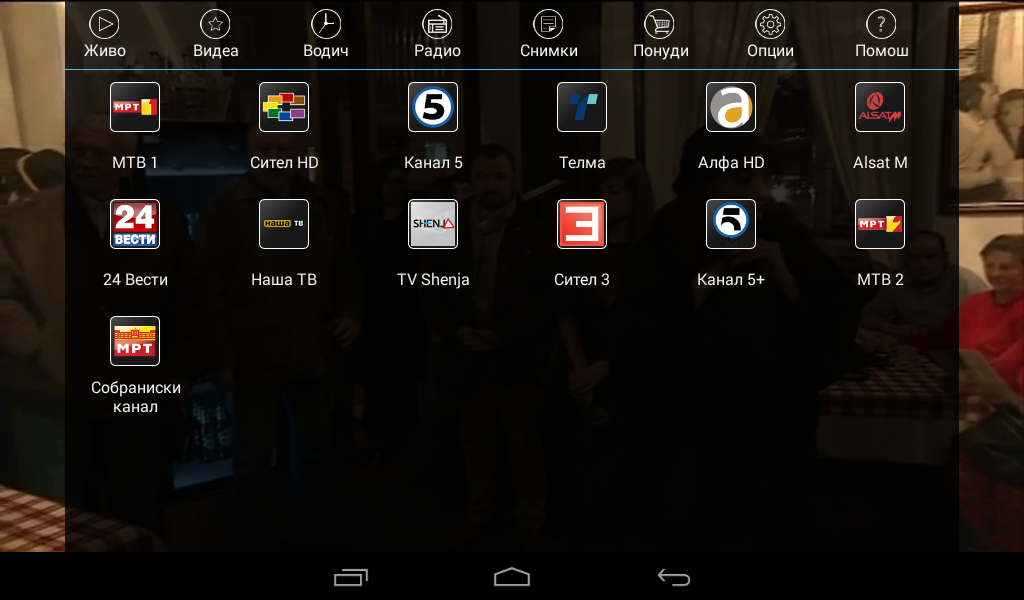Open the Водич clock icon
Viewport: 1024px width, 600px height.
pos(326,24)
